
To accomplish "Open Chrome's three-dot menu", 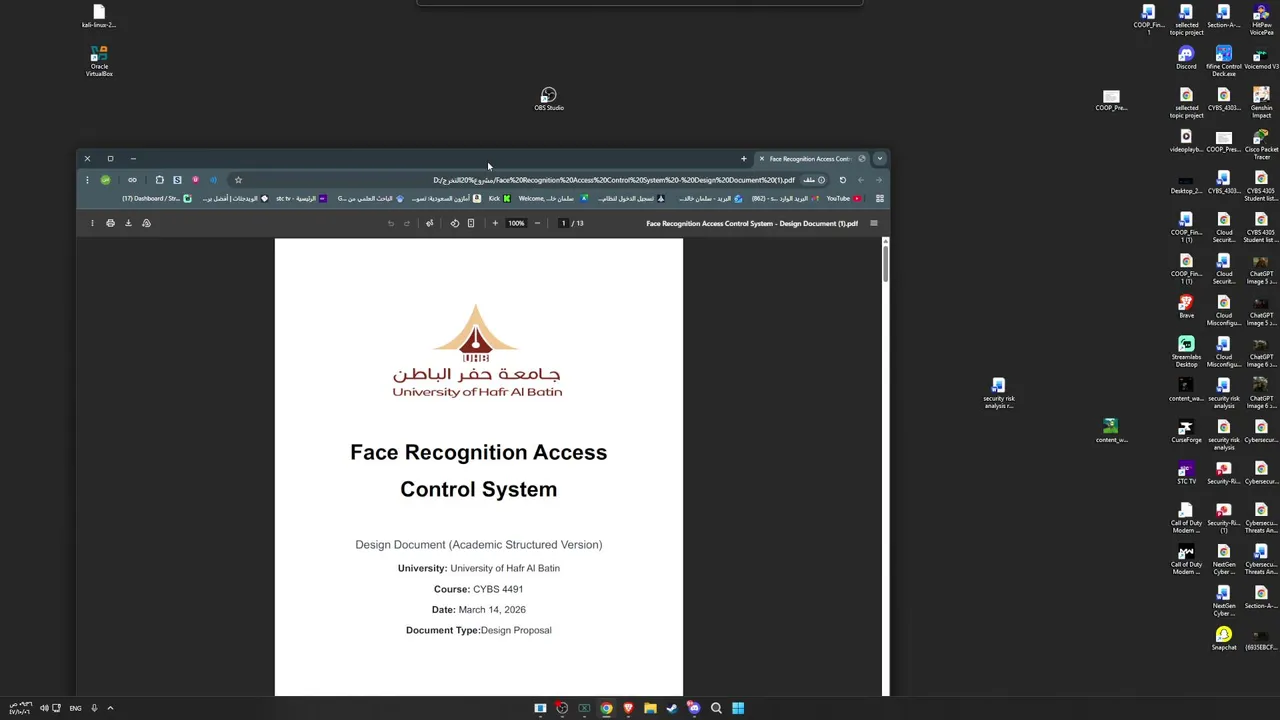I will [87, 180].
